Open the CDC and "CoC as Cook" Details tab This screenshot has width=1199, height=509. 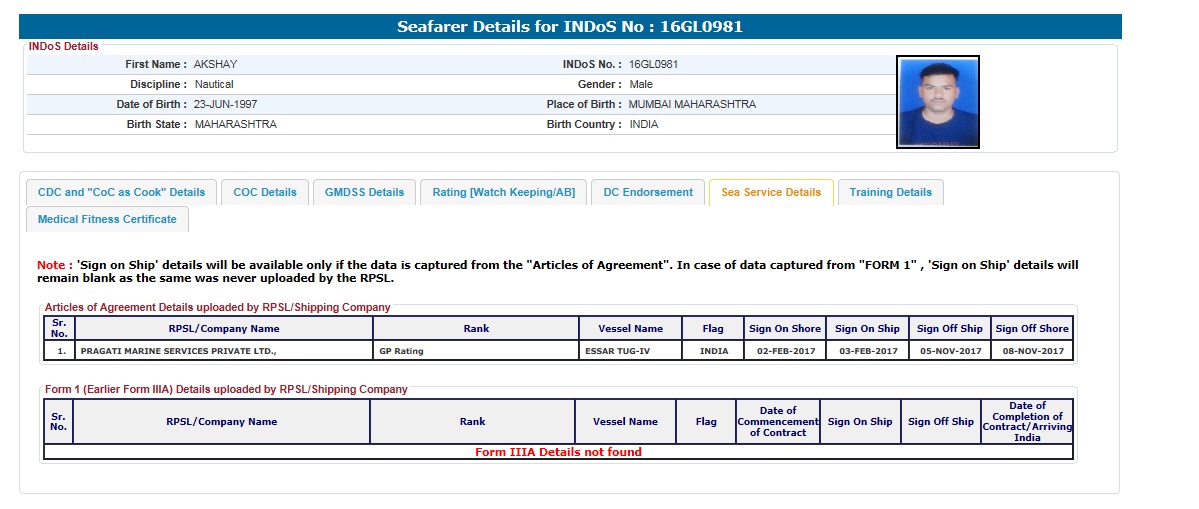click(122, 193)
